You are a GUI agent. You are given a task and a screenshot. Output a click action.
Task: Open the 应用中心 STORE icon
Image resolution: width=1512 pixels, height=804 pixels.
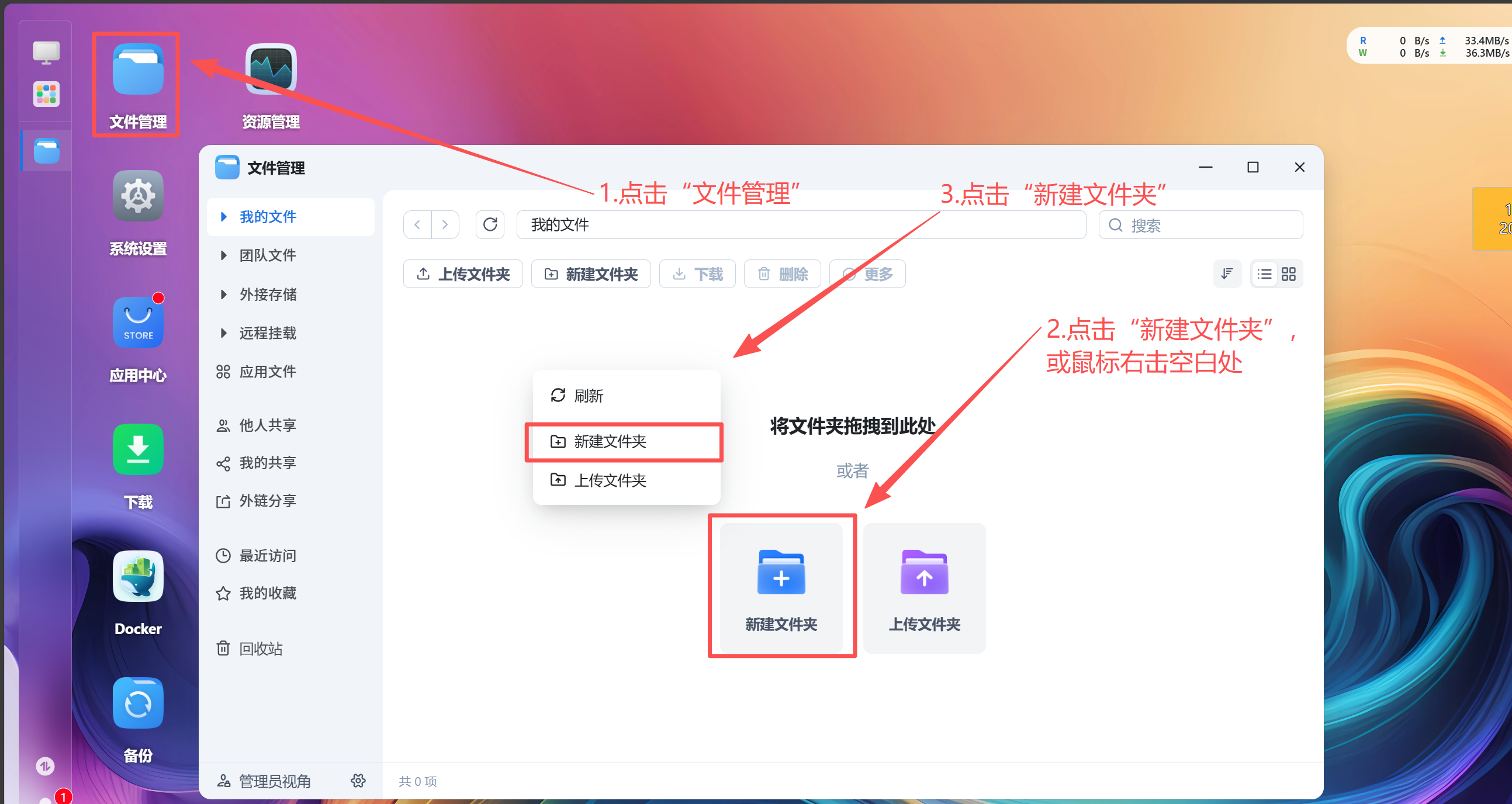138,323
